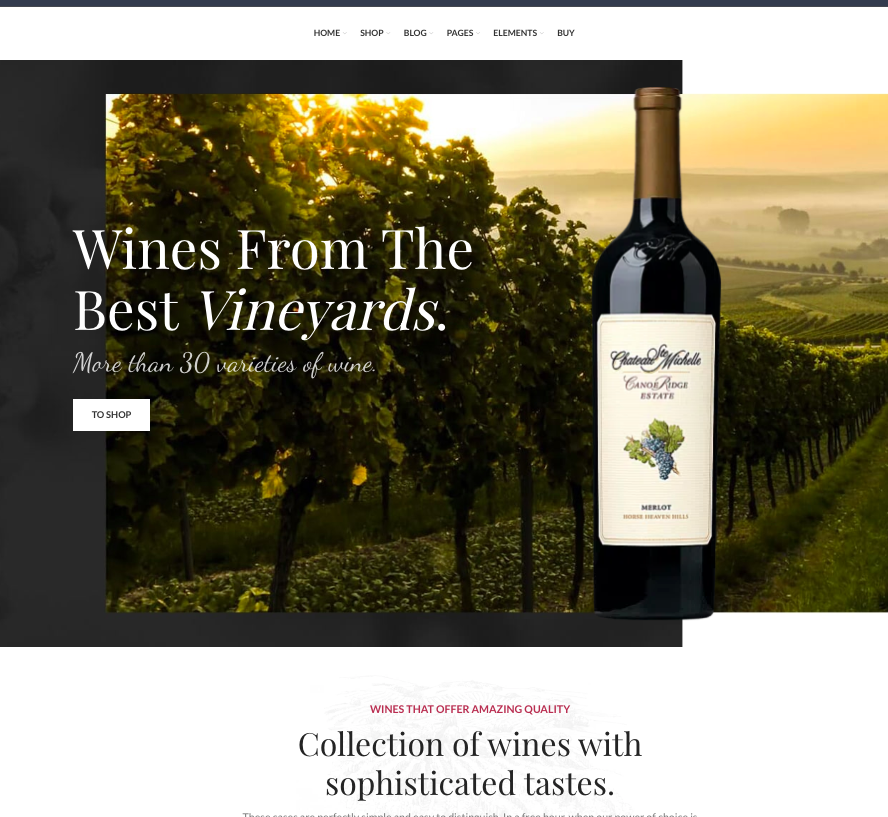Screen dimensions: 888x817
Task: Expand the chevron beside PAGES
Action: tap(478, 33)
